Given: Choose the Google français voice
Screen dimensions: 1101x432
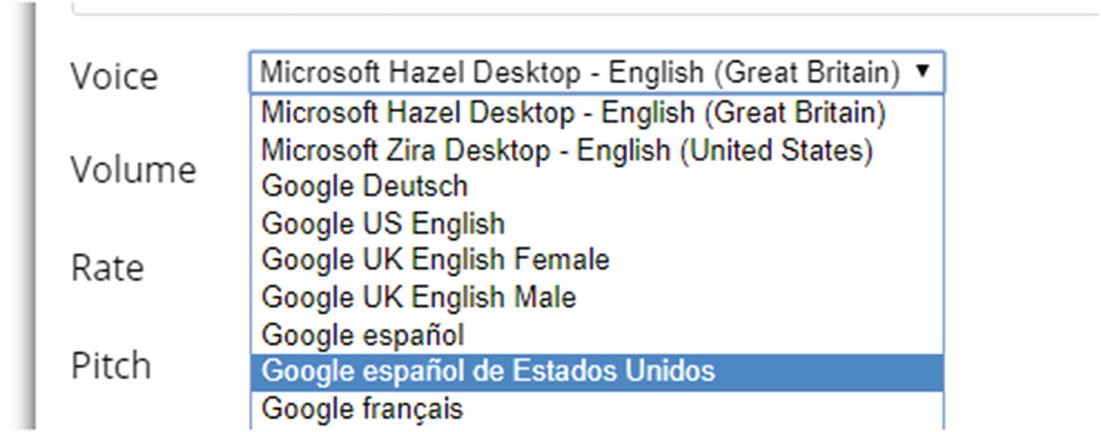Looking at the screenshot, I should tap(362, 408).
